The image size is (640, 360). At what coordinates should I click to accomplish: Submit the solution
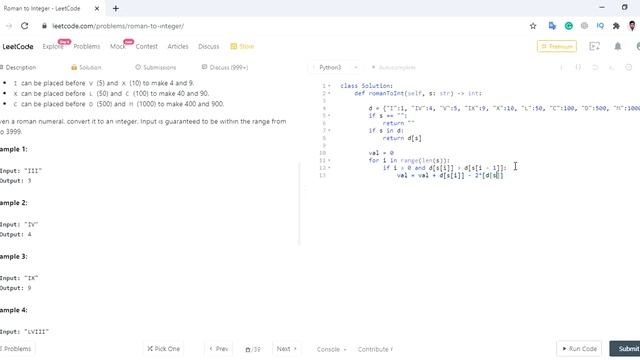point(625,349)
